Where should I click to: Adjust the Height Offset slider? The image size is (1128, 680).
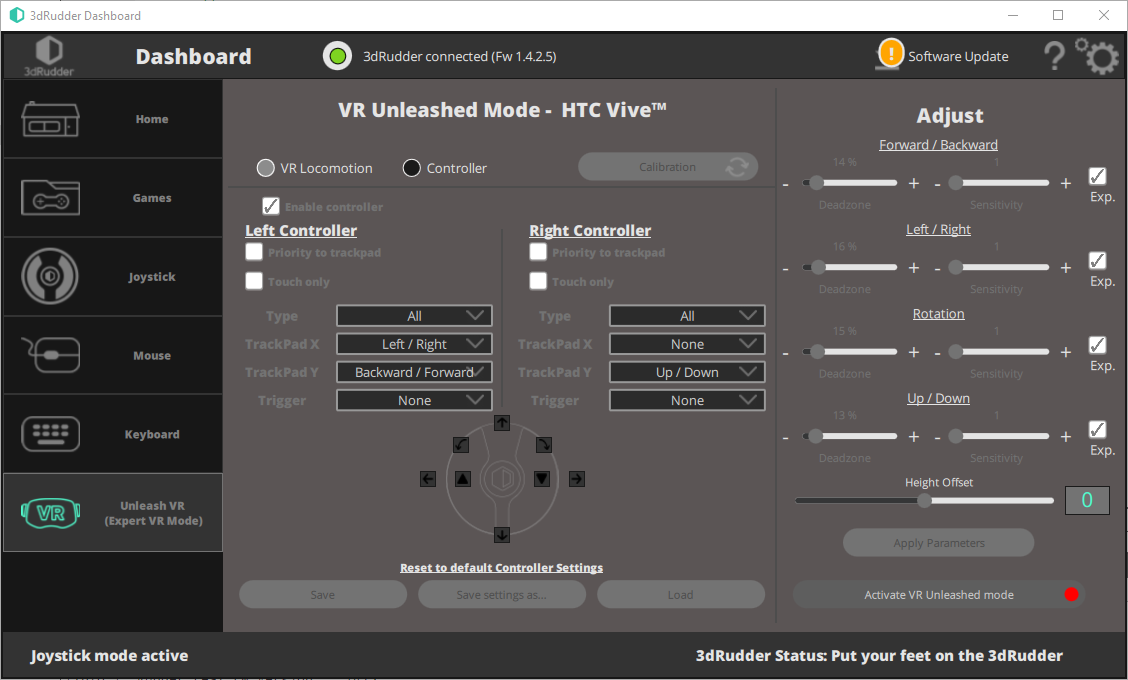(x=924, y=500)
